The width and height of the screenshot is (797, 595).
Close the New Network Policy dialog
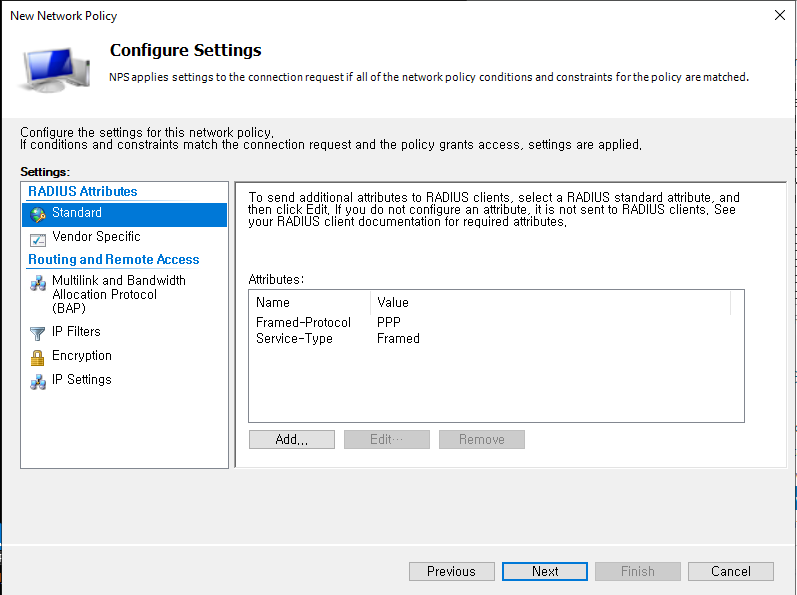point(780,15)
